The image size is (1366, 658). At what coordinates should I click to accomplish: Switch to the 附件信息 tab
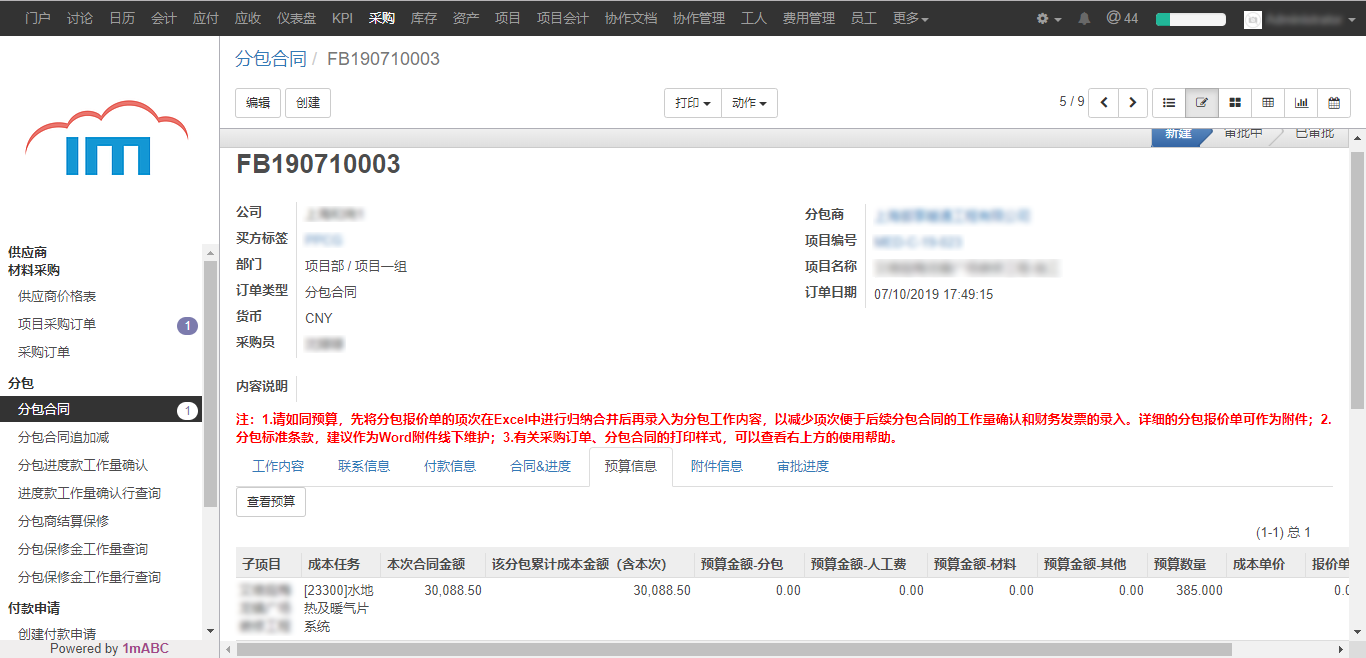coord(717,466)
